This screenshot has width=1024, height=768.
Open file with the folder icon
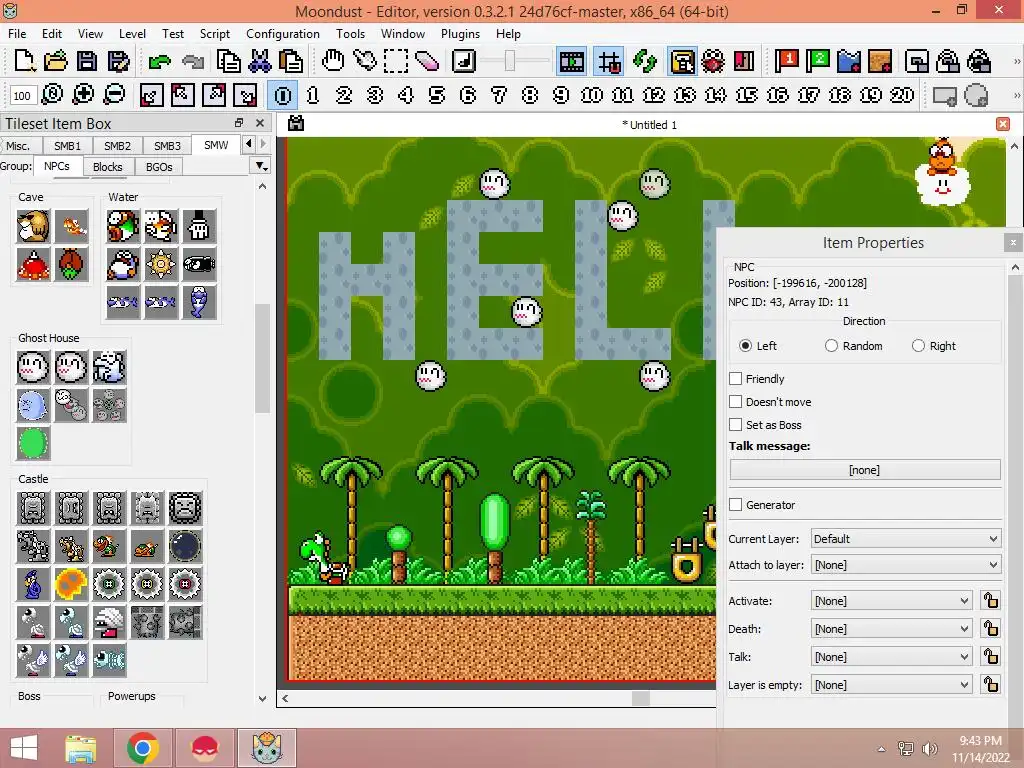(x=56, y=61)
